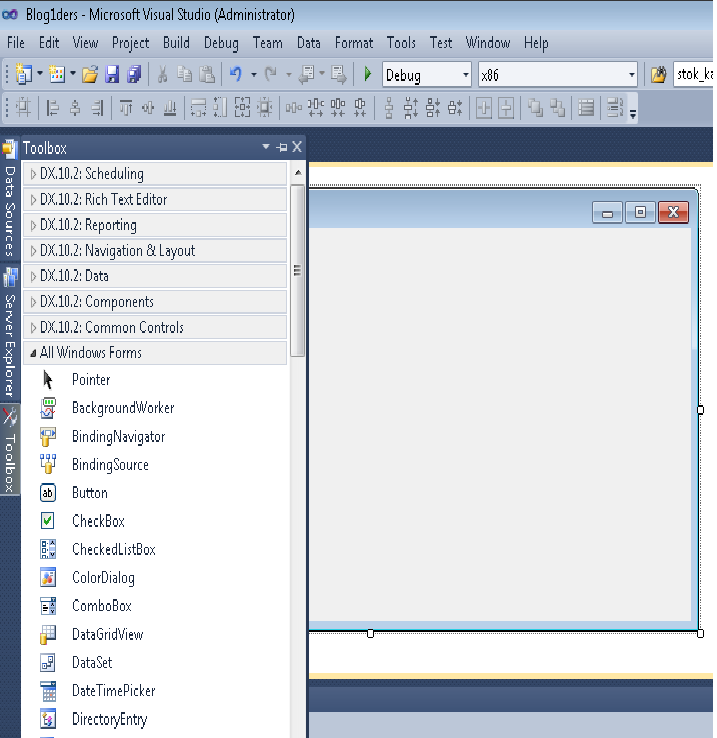
Task: Click the Align Bottoms layout icon
Action: 170,108
